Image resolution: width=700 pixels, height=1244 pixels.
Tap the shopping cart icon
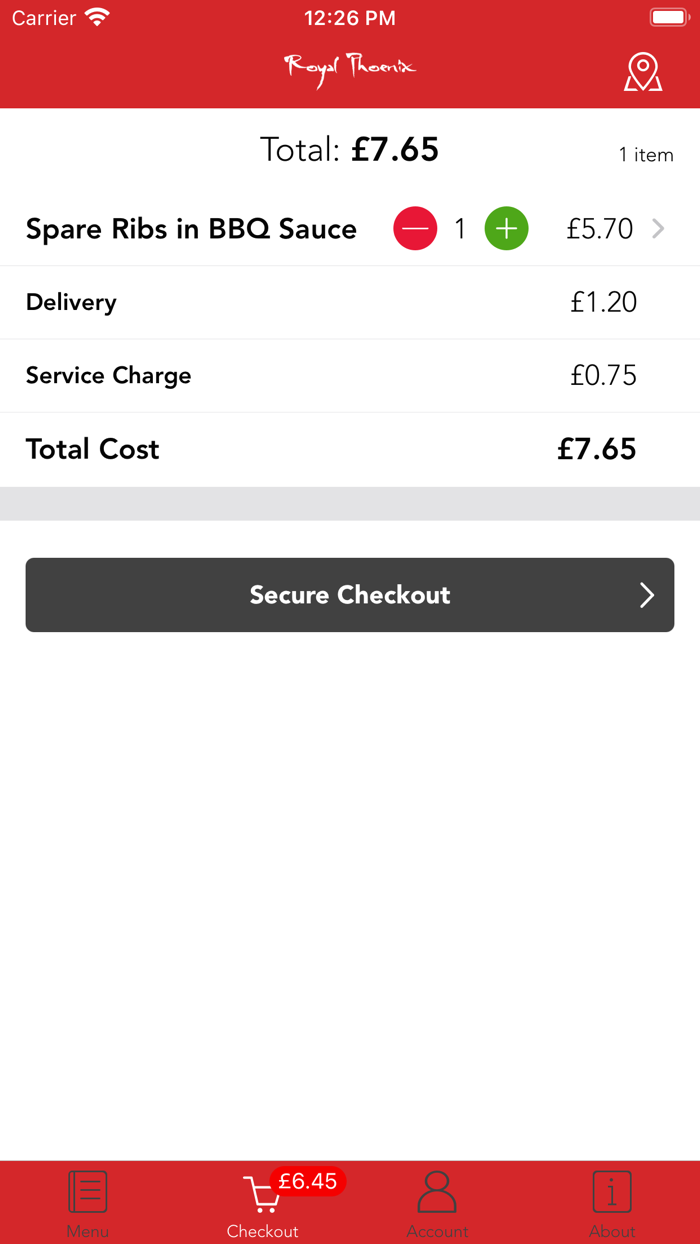point(260,1194)
